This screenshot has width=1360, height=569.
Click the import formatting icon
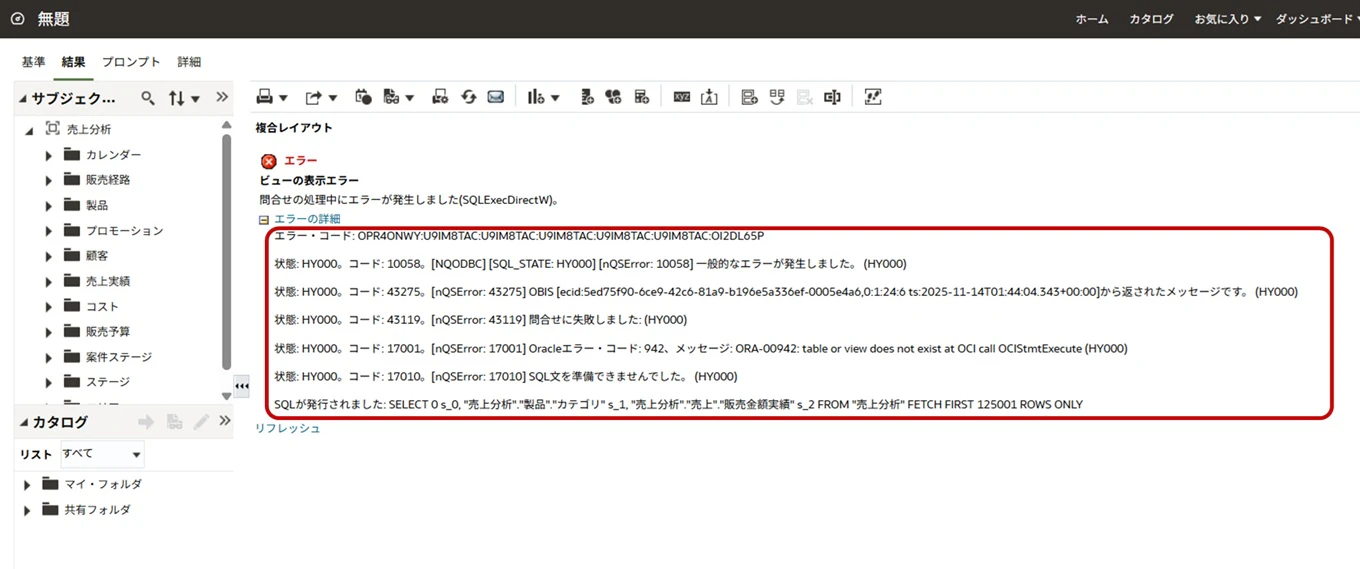[x=709, y=97]
